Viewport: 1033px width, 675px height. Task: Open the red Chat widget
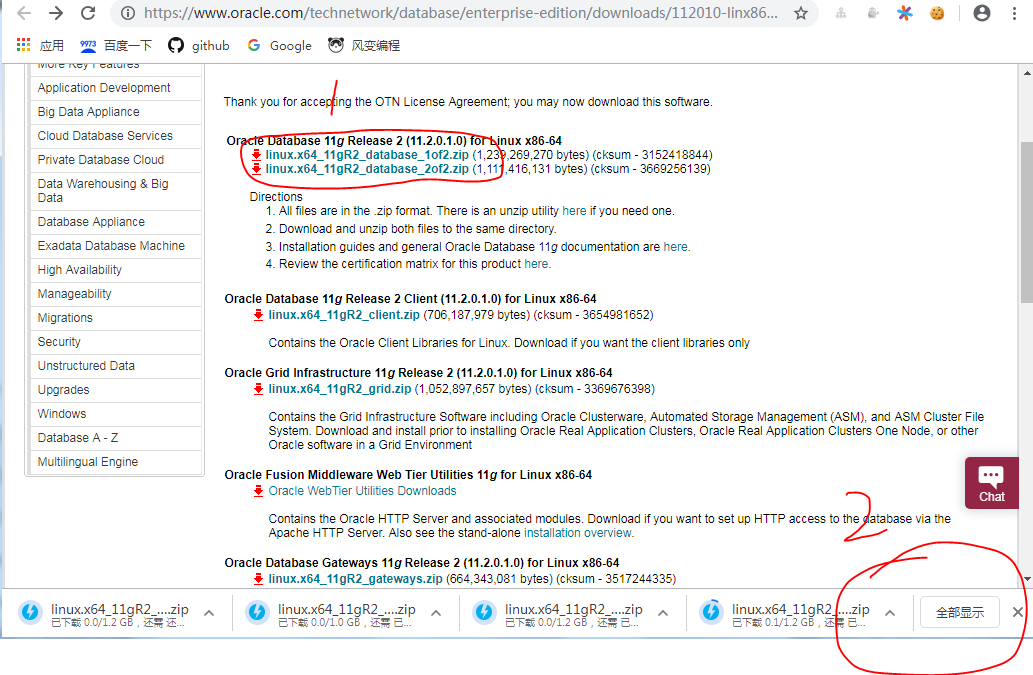991,483
